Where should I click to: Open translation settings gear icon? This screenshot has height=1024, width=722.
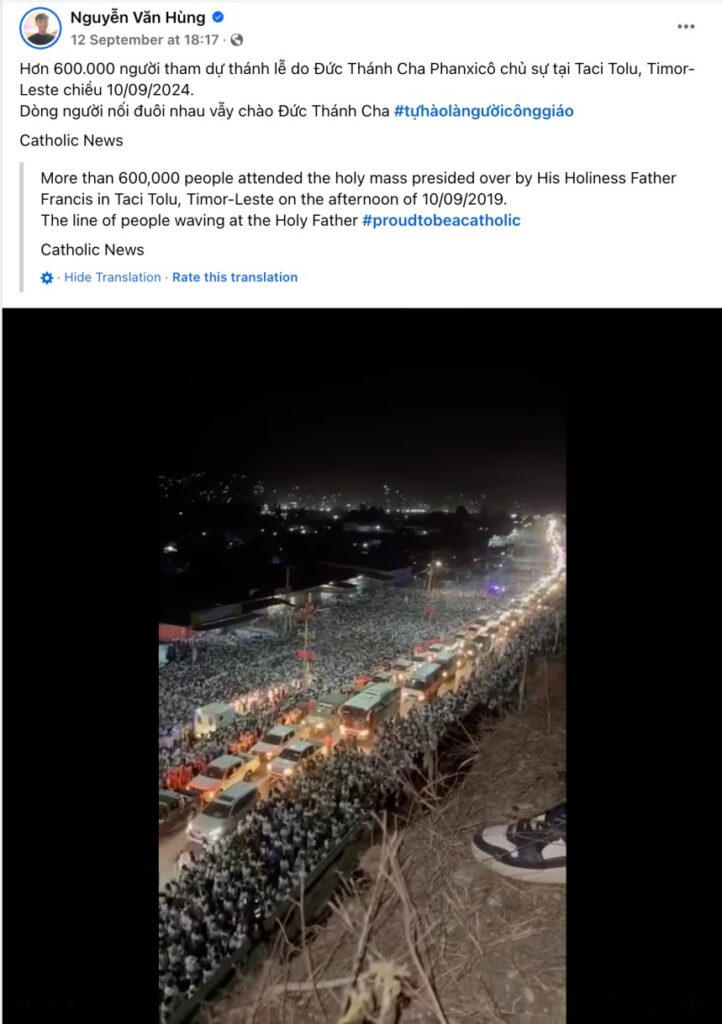point(47,278)
